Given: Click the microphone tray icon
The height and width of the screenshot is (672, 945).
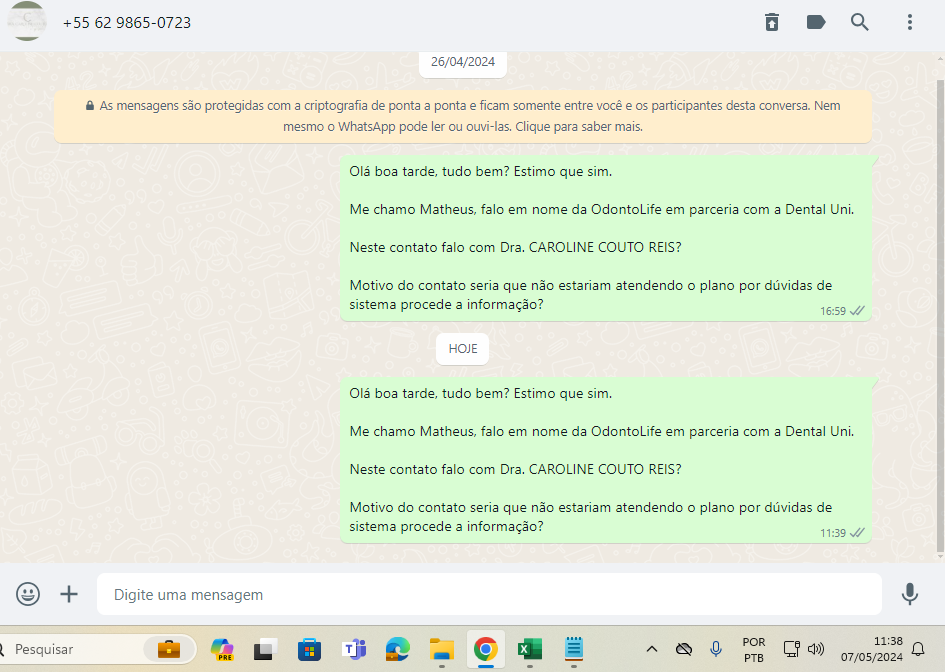Looking at the screenshot, I should pyautogui.click(x=715, y=649).
